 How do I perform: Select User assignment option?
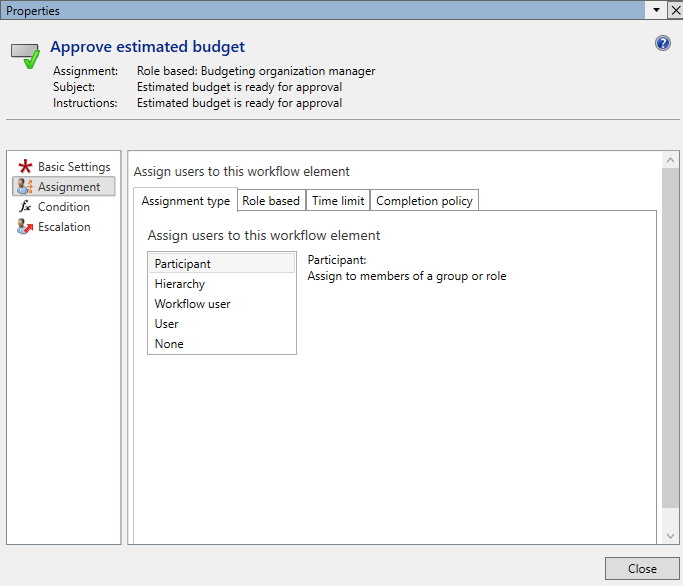coord(167,324)
